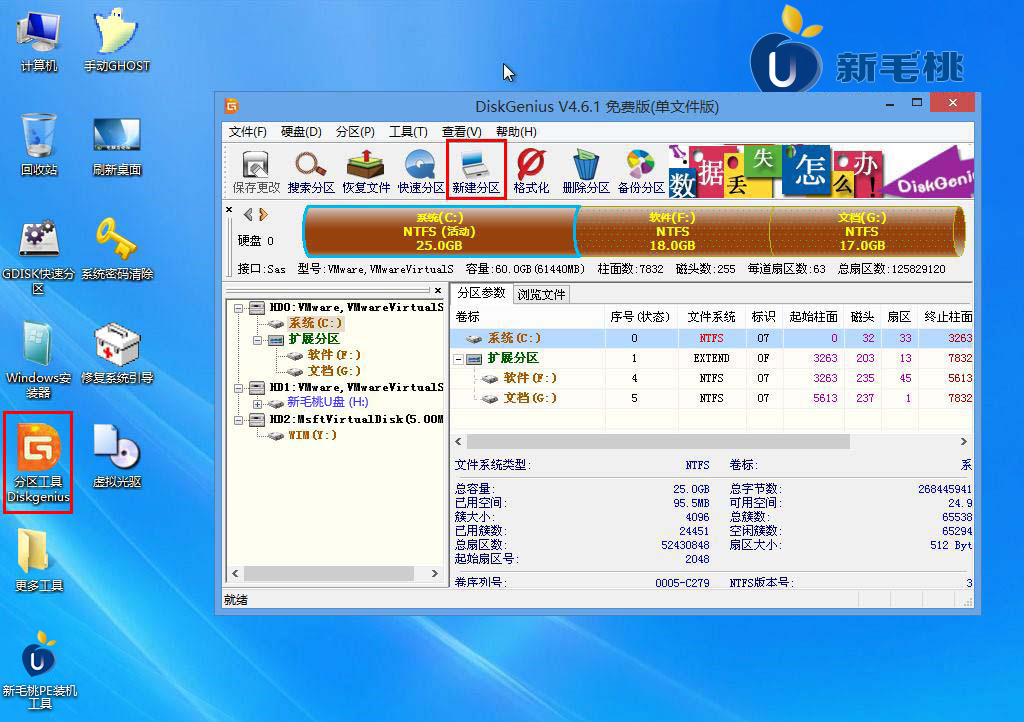Select 系统(C:) in the disk tree
This screenshot has width=1024, height=722.
(315, 323)
